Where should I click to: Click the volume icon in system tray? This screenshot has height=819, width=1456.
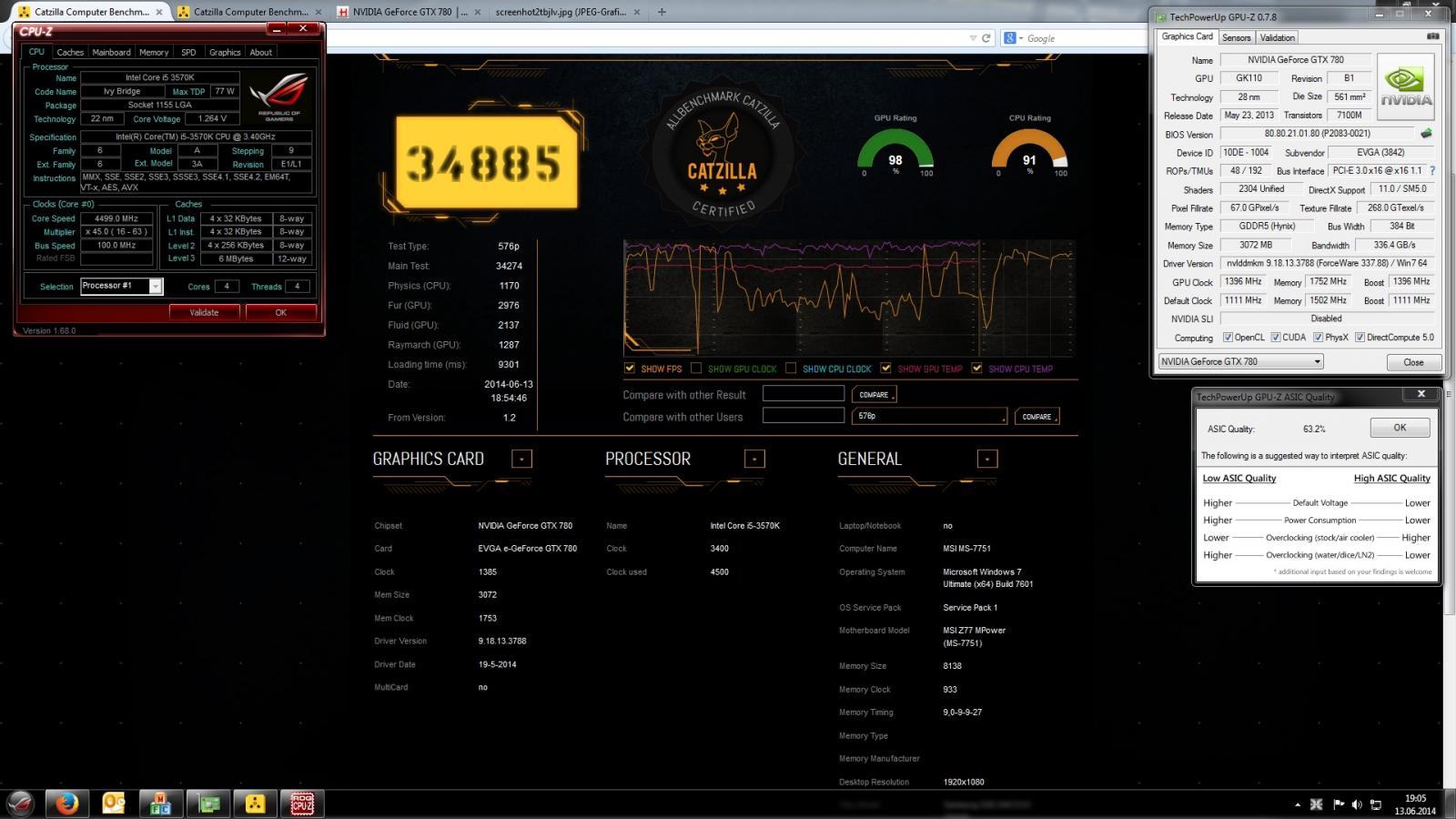(1357, 804)
